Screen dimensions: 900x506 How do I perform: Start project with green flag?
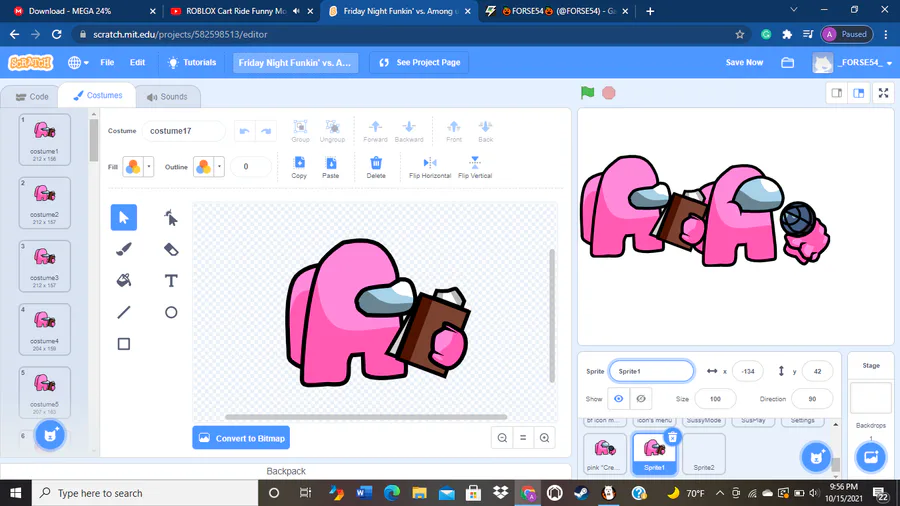point(587,93)
